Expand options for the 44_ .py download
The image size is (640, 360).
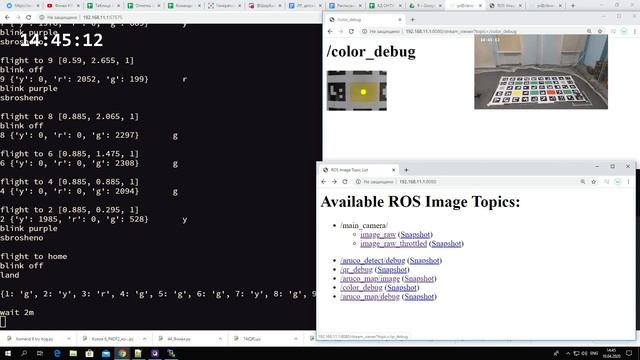(220, 339)
